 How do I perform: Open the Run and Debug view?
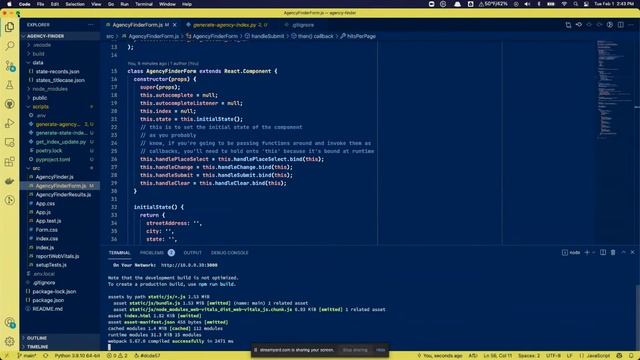[10, 123]
